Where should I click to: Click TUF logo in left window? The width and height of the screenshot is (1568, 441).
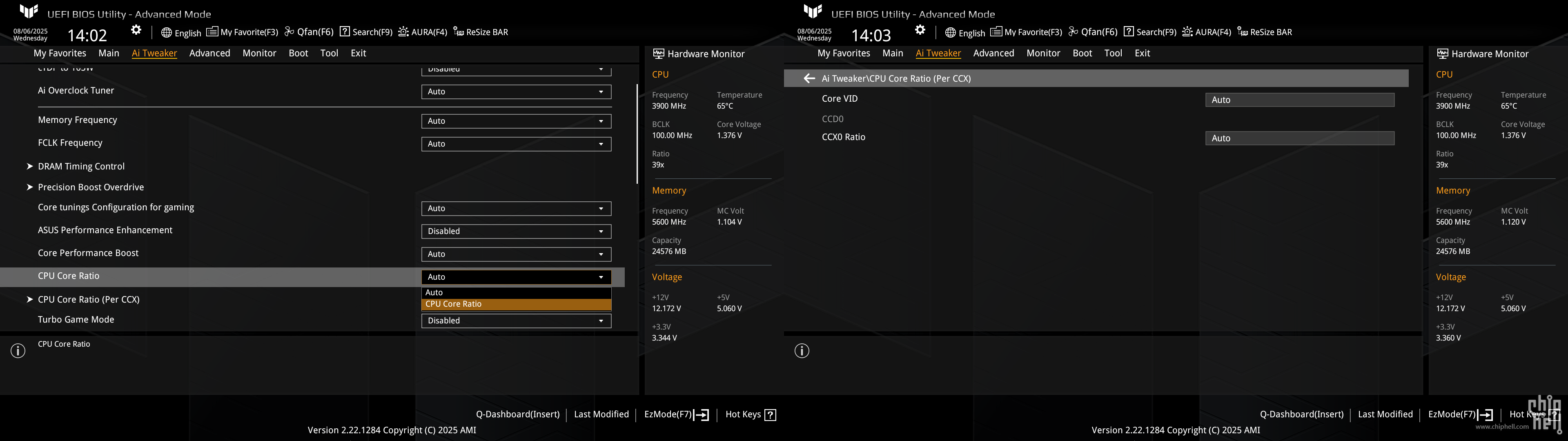[x=29, y=11]
